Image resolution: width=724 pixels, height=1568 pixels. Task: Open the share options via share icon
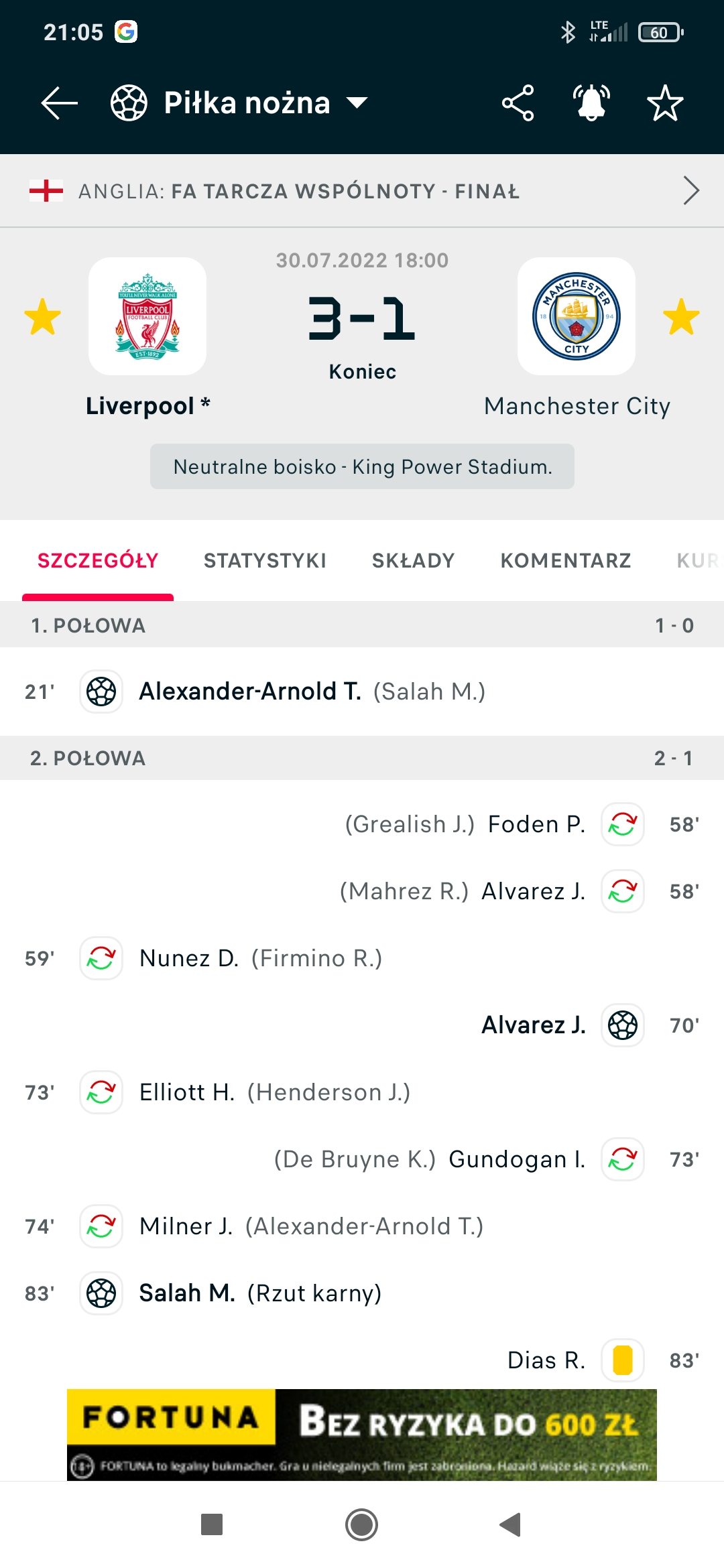[518, 103]
